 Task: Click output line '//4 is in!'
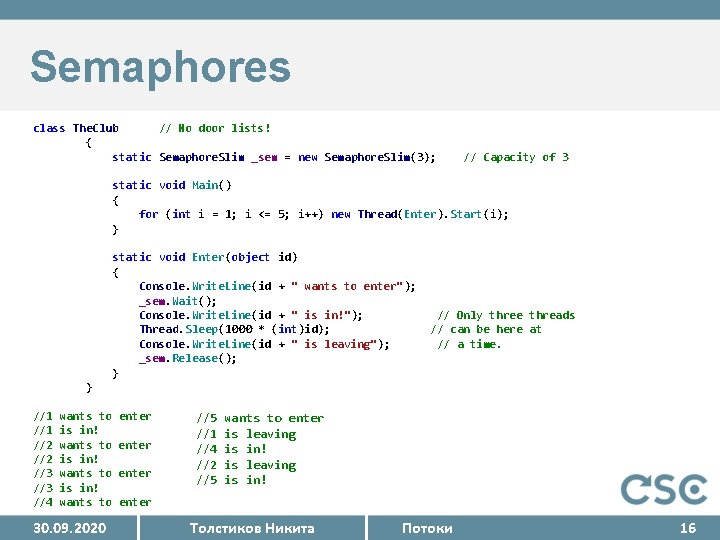point(231,449)
